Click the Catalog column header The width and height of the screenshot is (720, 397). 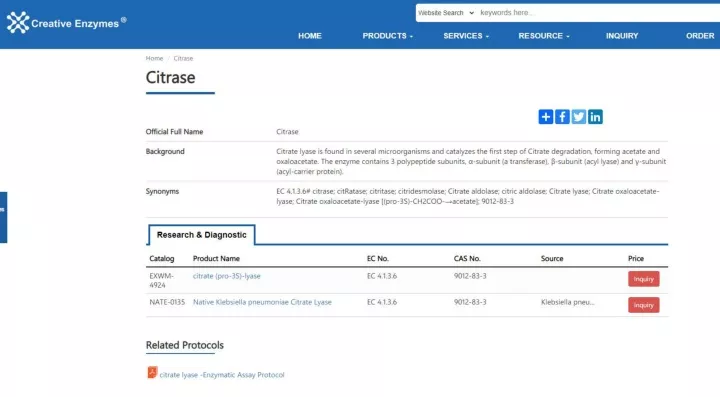tap(162, 259)
